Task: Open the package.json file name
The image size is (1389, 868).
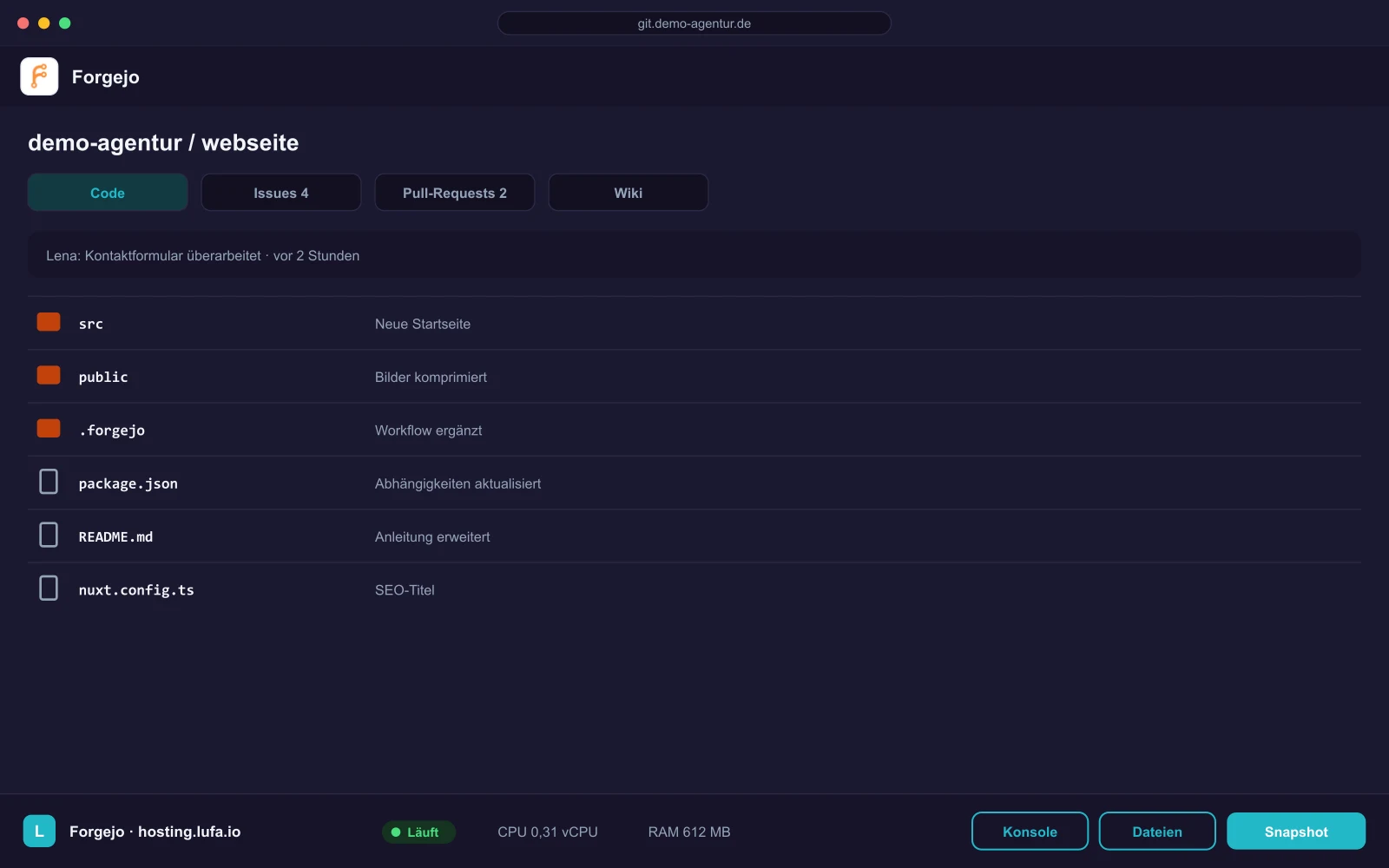Action: pos(128,483)
